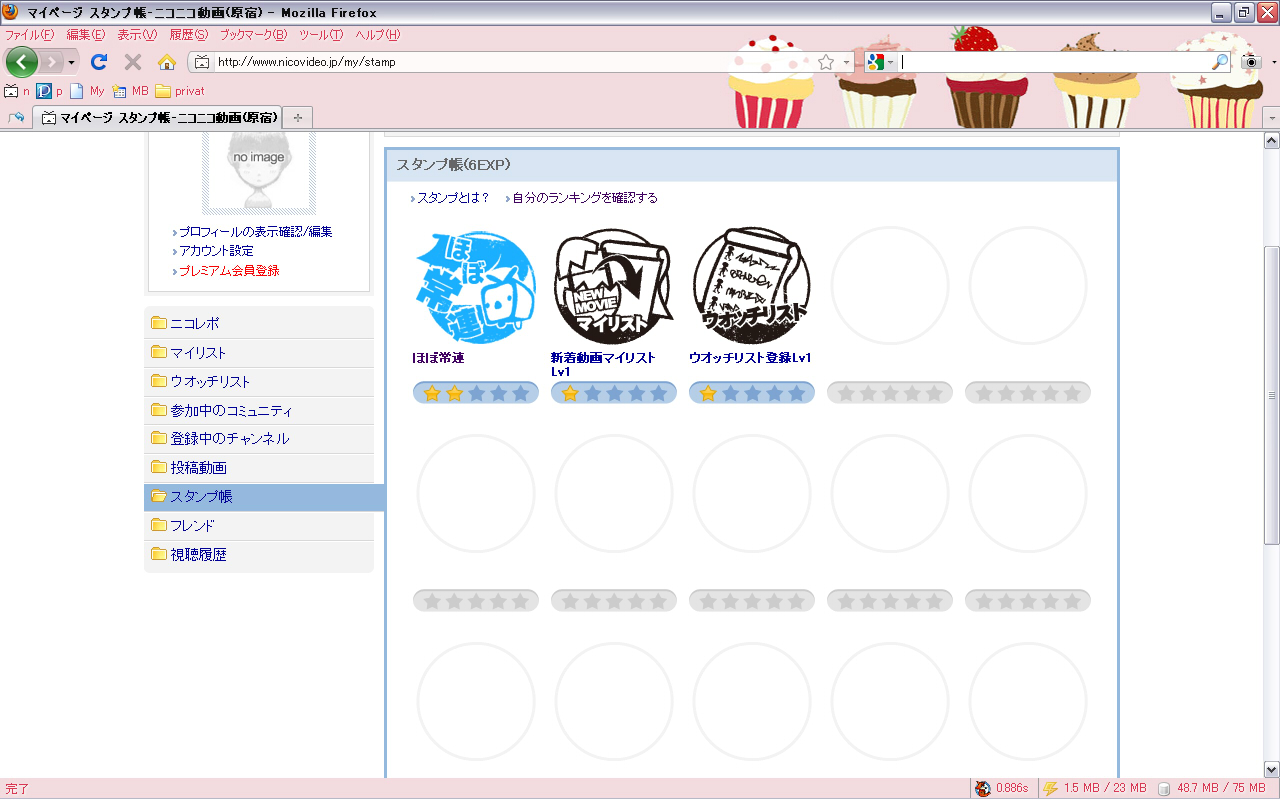Open the ブックマーク(B) menu
Image resolution: width=1280 pixels, height=800 pixels.
(x=253, y=35)
